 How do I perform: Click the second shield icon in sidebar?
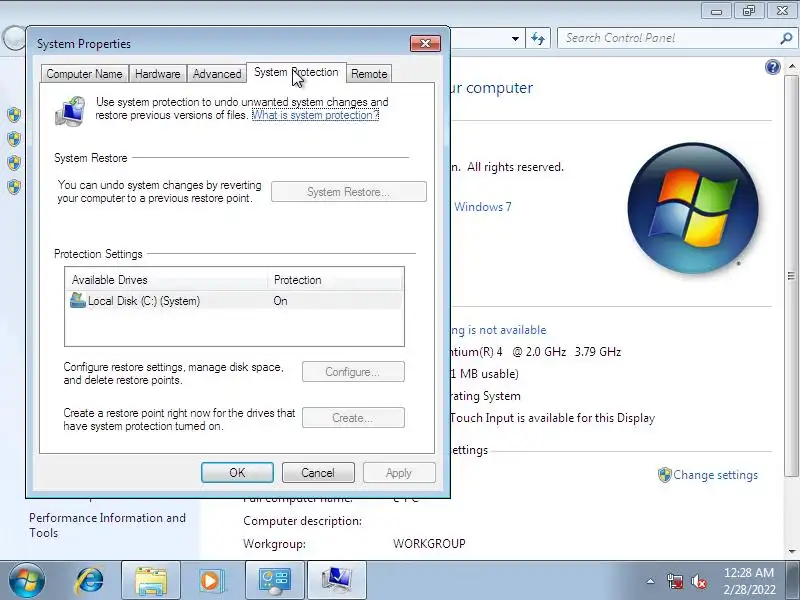14,138
